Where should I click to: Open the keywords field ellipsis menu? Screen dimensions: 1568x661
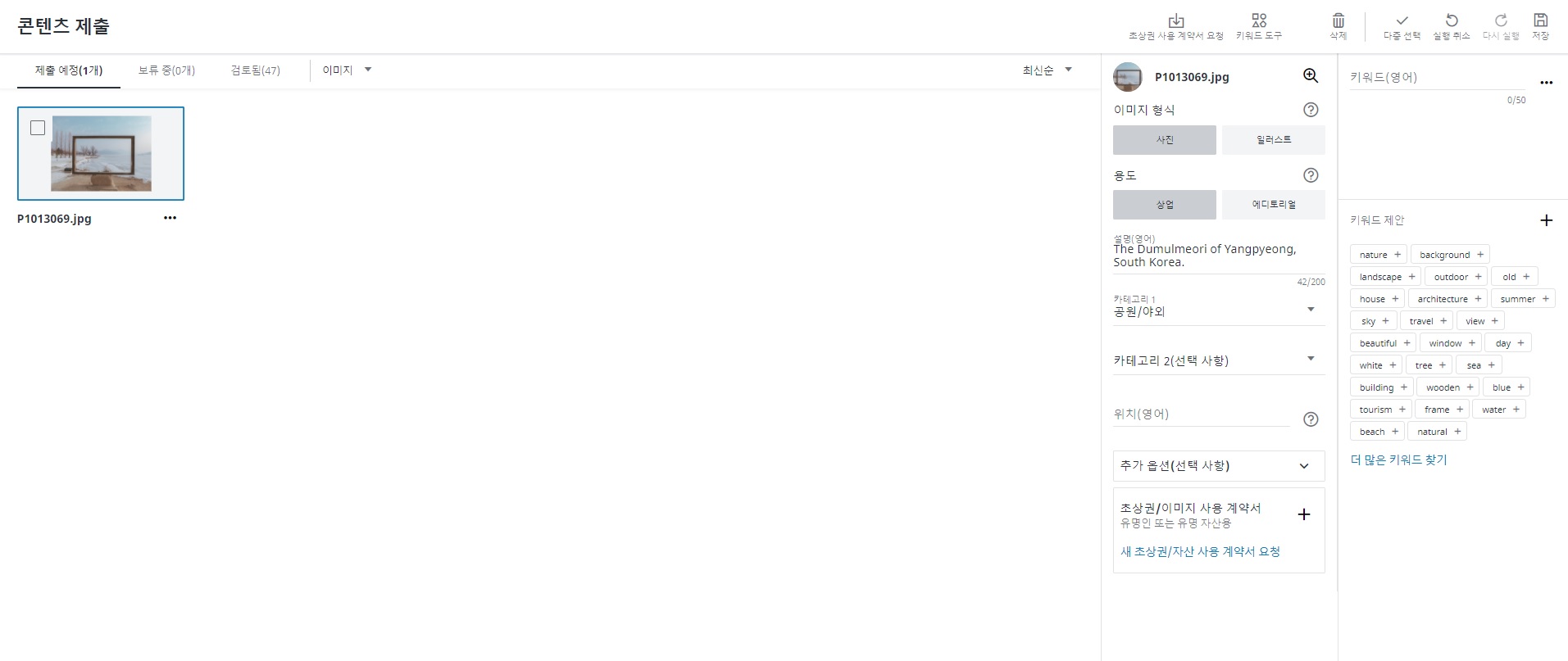(x=1547, y=83)
